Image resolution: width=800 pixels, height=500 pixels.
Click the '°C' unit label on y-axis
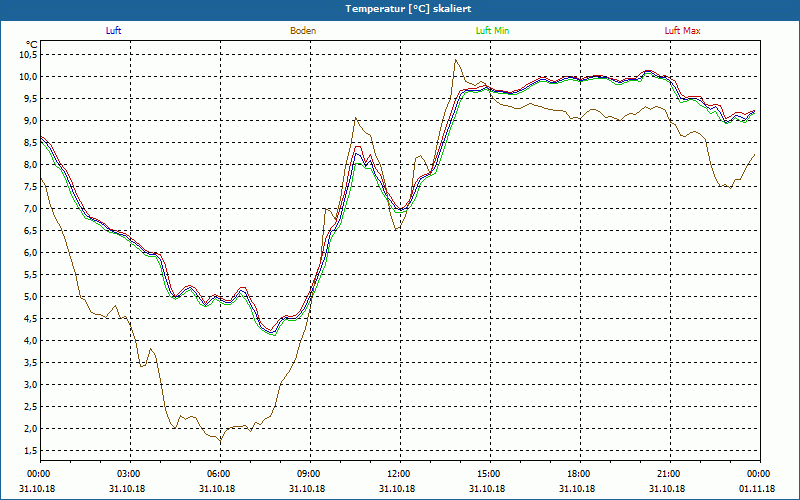(32, 45)
